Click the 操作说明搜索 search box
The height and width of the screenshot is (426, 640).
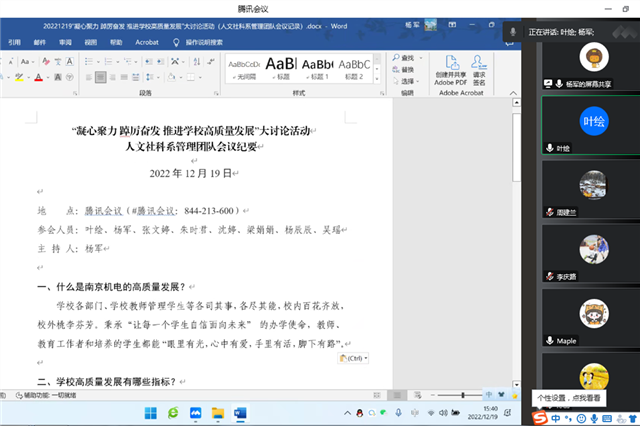pos(208,43)
